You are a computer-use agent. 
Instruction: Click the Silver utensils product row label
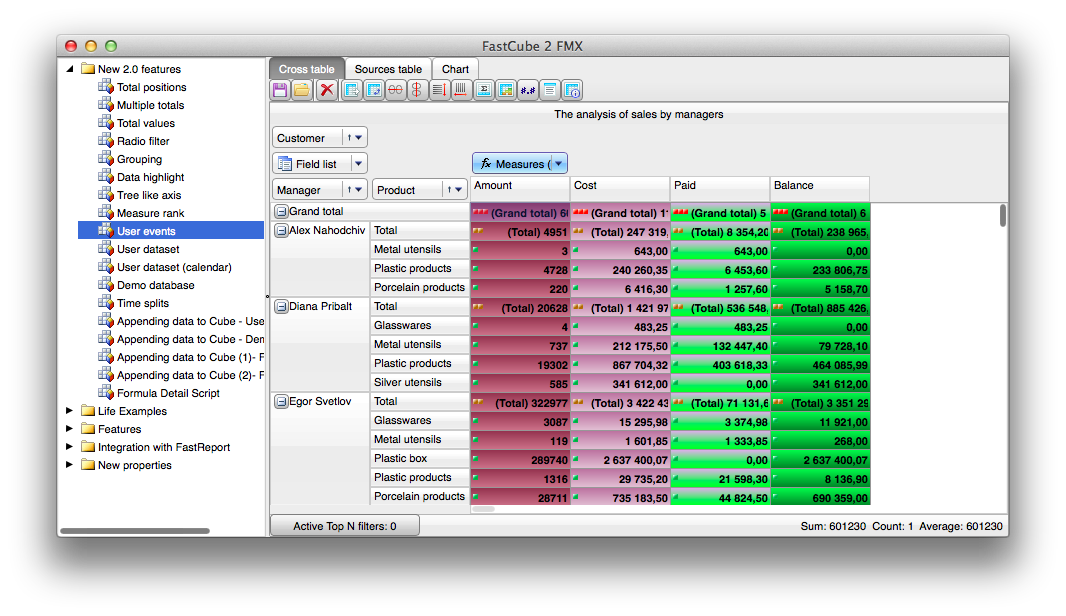click(x=420, y=382)
